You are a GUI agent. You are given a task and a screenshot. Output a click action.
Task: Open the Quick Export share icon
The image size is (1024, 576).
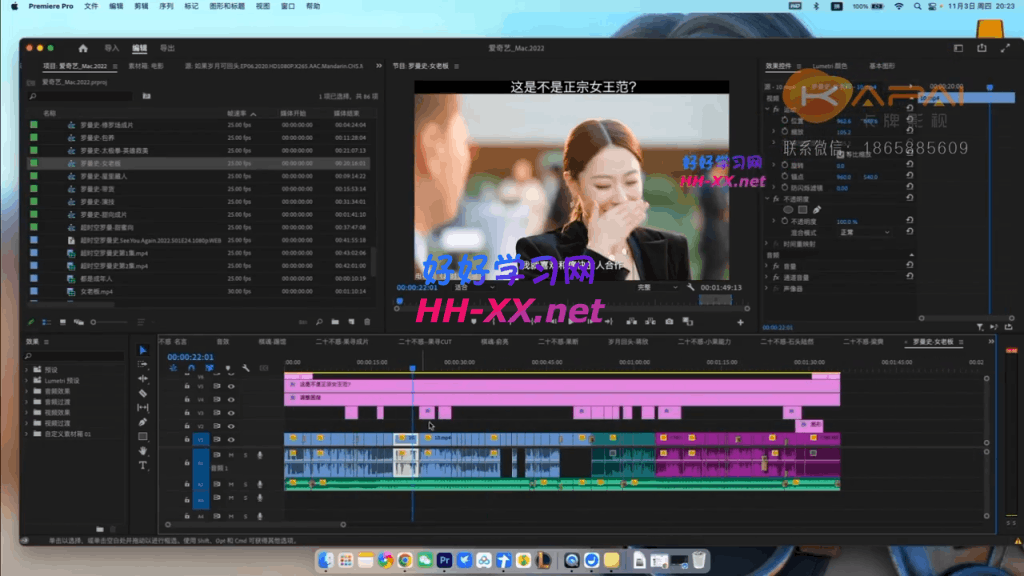pyautogui.click(x=982, y=48)
